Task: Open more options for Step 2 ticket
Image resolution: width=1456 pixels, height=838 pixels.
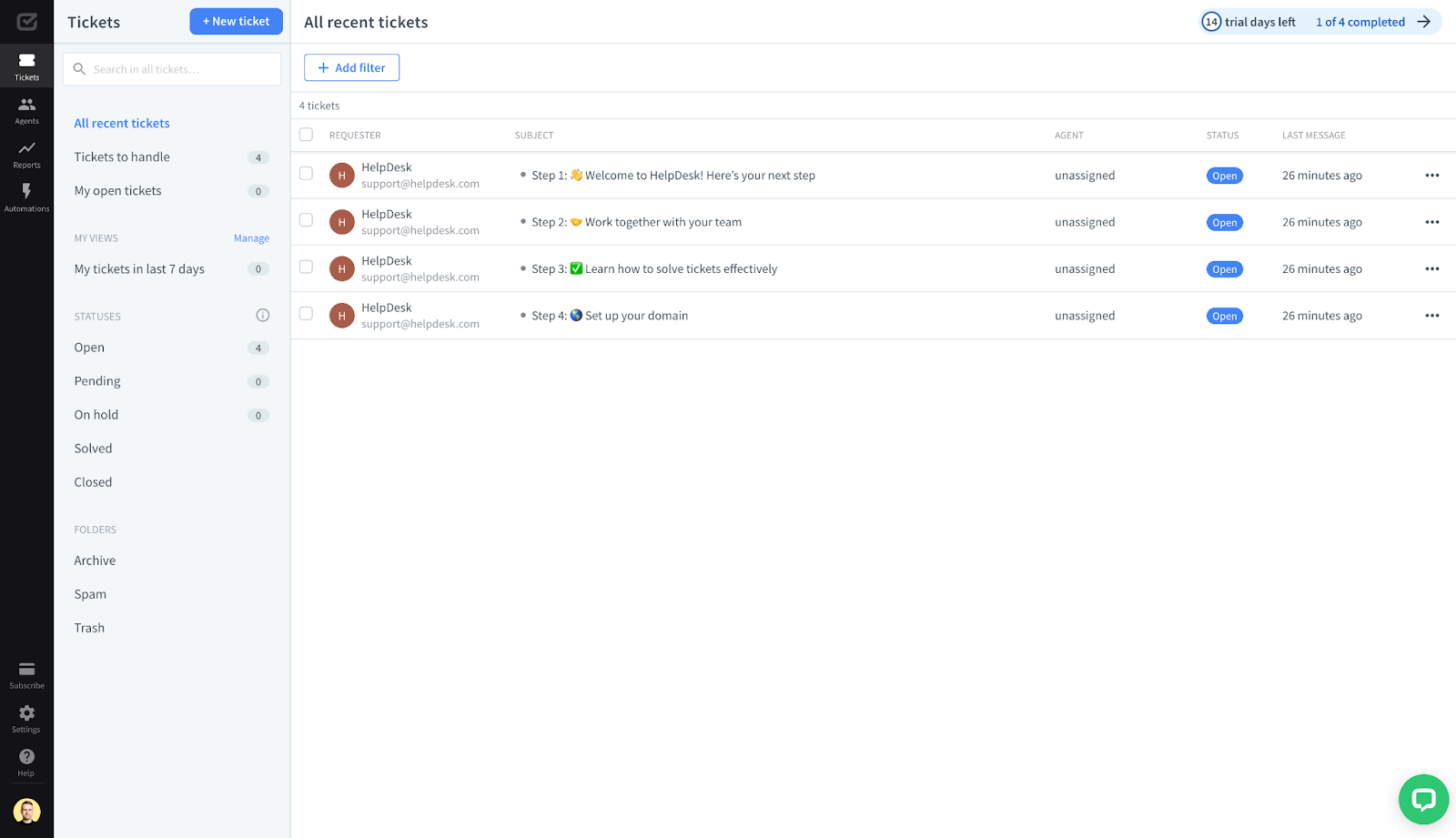Action: coord(1432,222)
